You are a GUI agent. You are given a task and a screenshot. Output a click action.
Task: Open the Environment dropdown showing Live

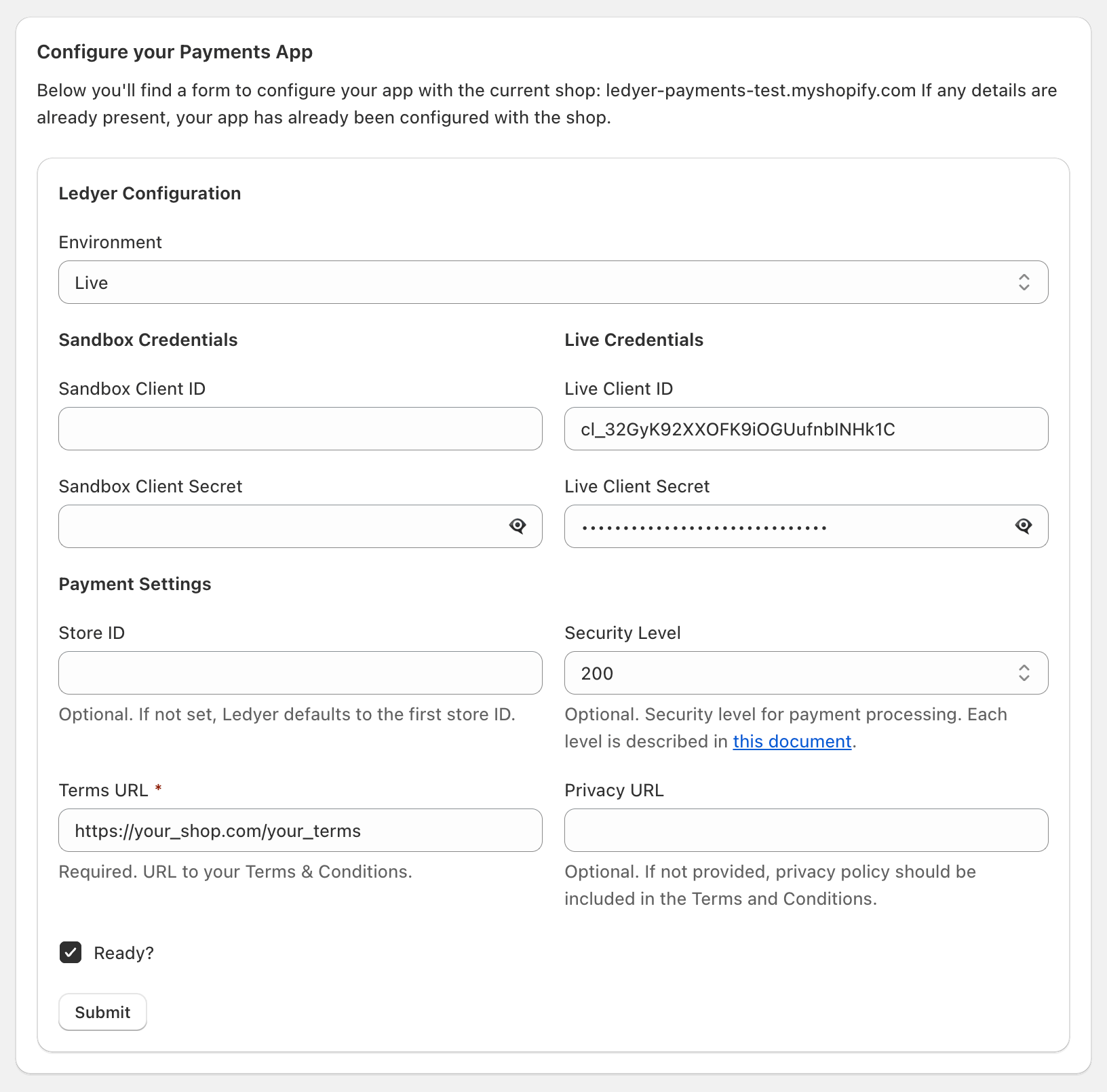(553, 282)
